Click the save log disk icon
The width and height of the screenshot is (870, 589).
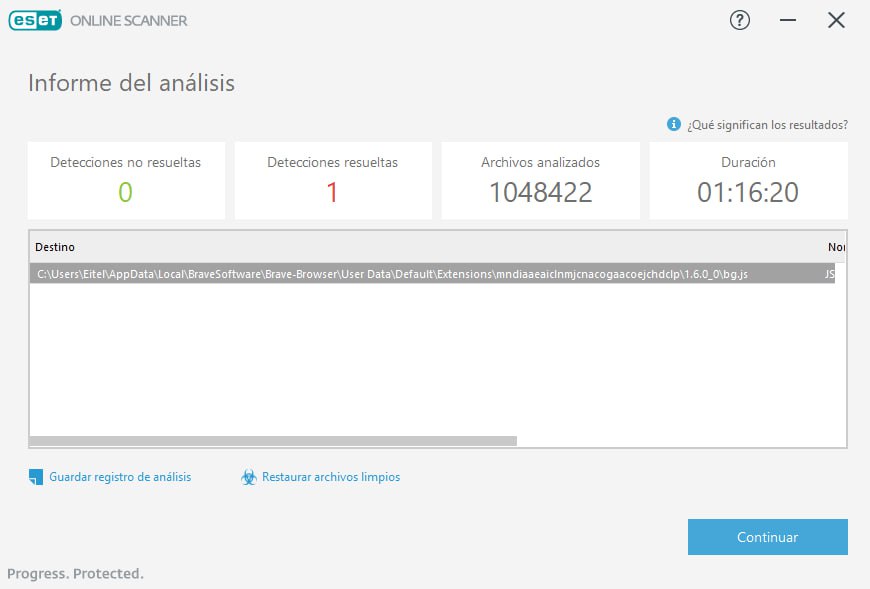[36, 477]
